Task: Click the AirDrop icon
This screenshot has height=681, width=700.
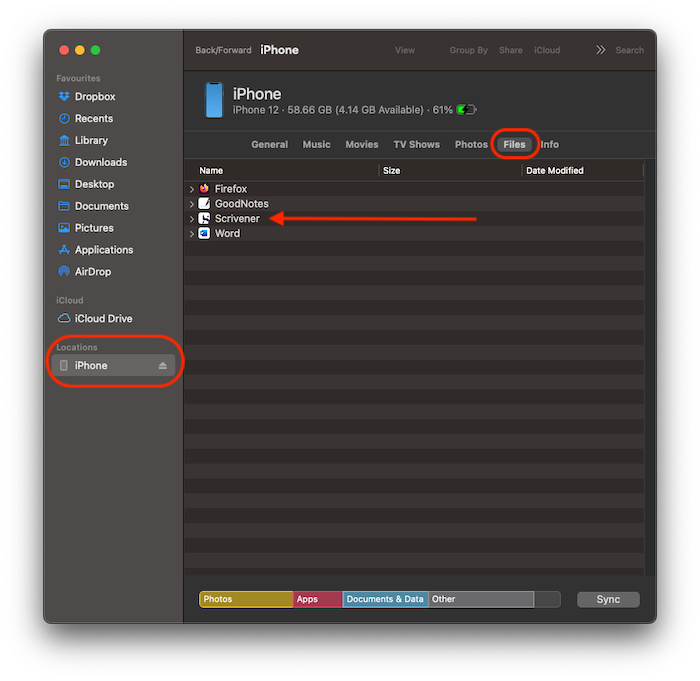Action: 64,272
